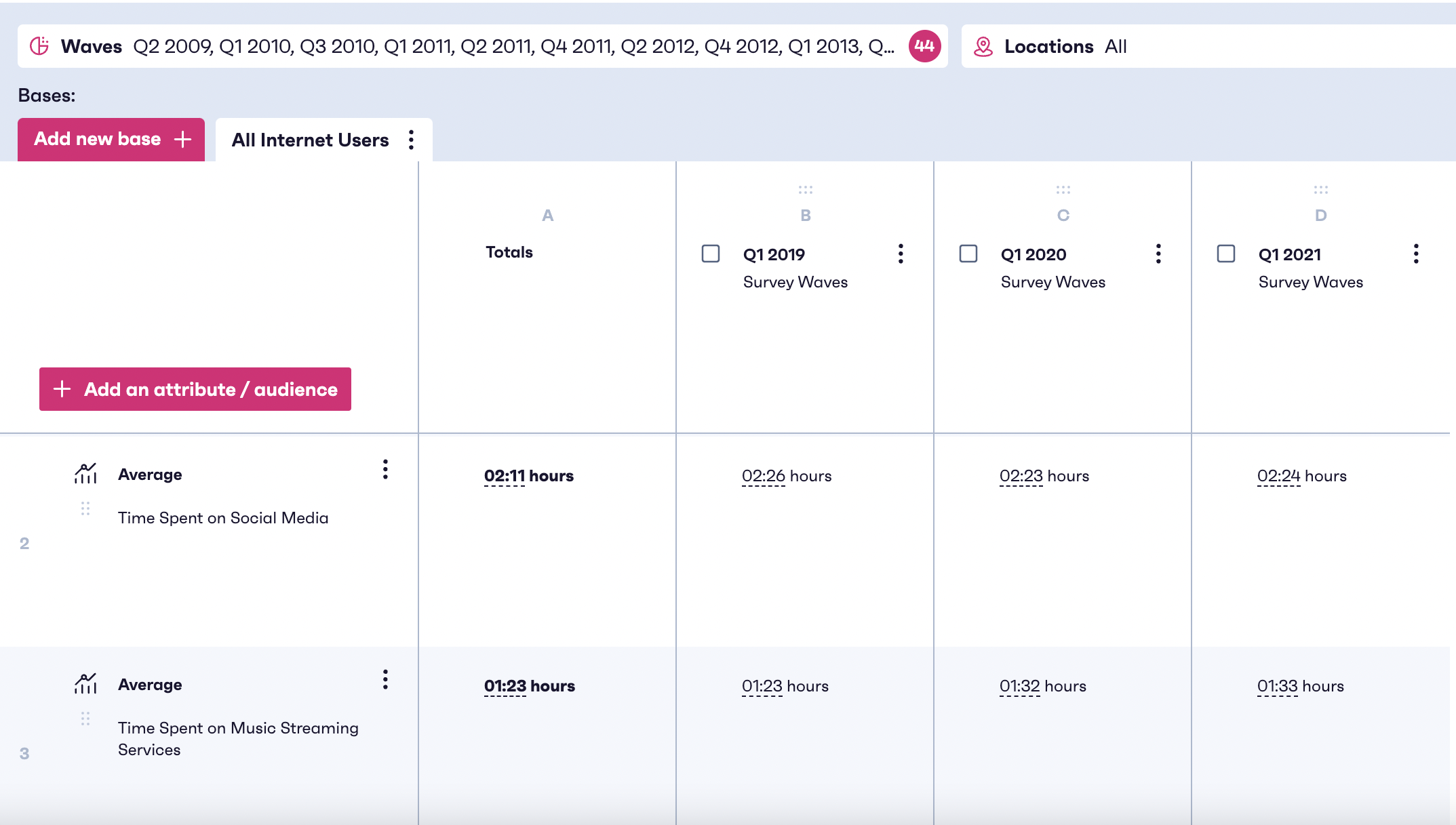Click the row drag handle for Time Spent on Social Media

point(85,507)
